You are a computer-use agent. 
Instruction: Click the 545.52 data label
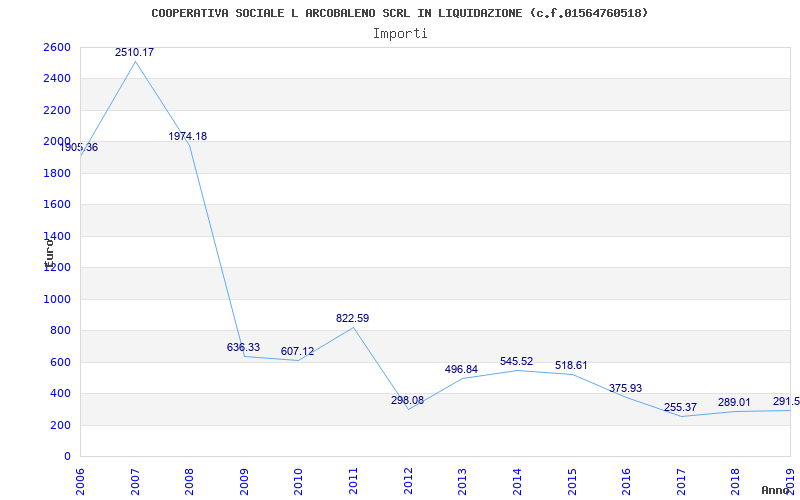516,361
